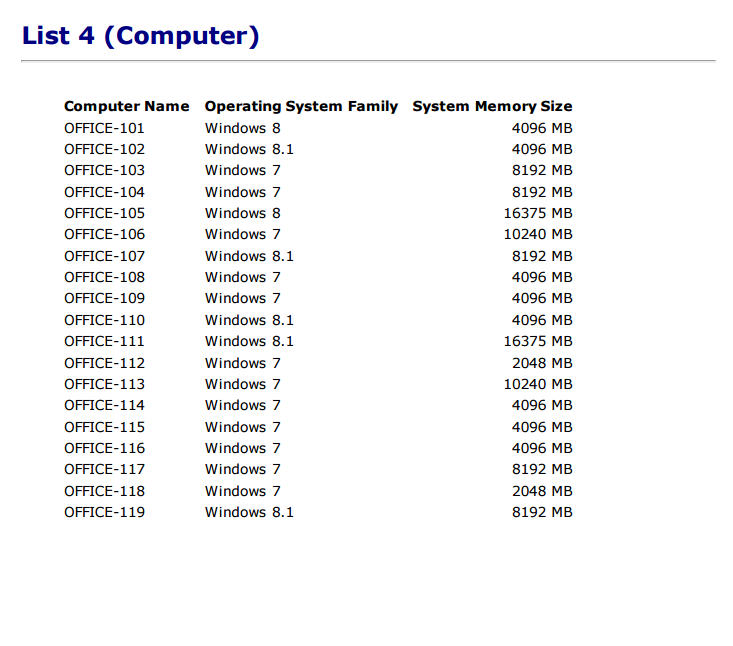Image resolution: width=733 pixels, height=646 pixels.
Task: Select the OFFICE-112 computer name
Action: (104, 363)
